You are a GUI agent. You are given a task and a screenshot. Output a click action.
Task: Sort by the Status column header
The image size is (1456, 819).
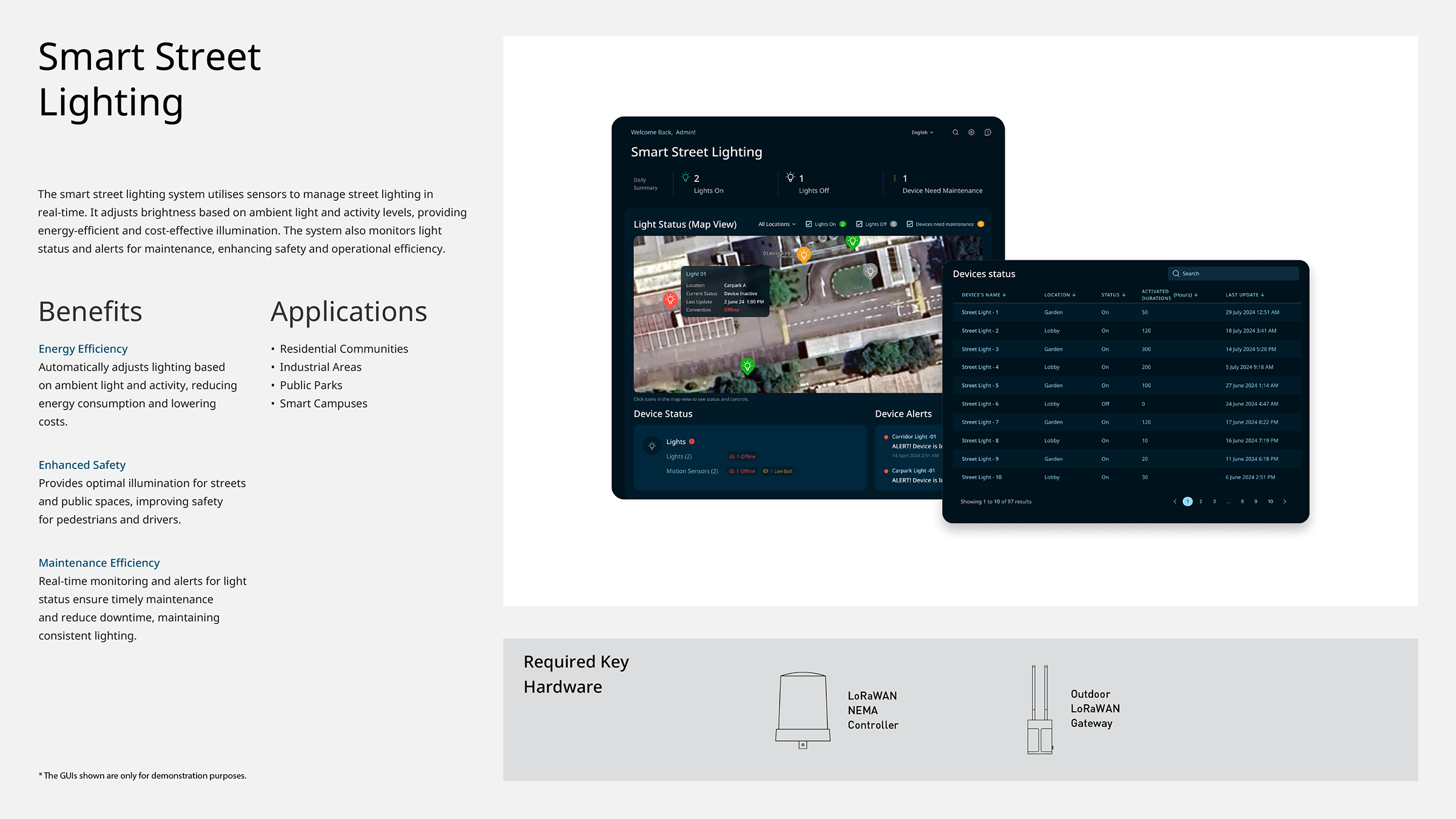(1113, 295)
